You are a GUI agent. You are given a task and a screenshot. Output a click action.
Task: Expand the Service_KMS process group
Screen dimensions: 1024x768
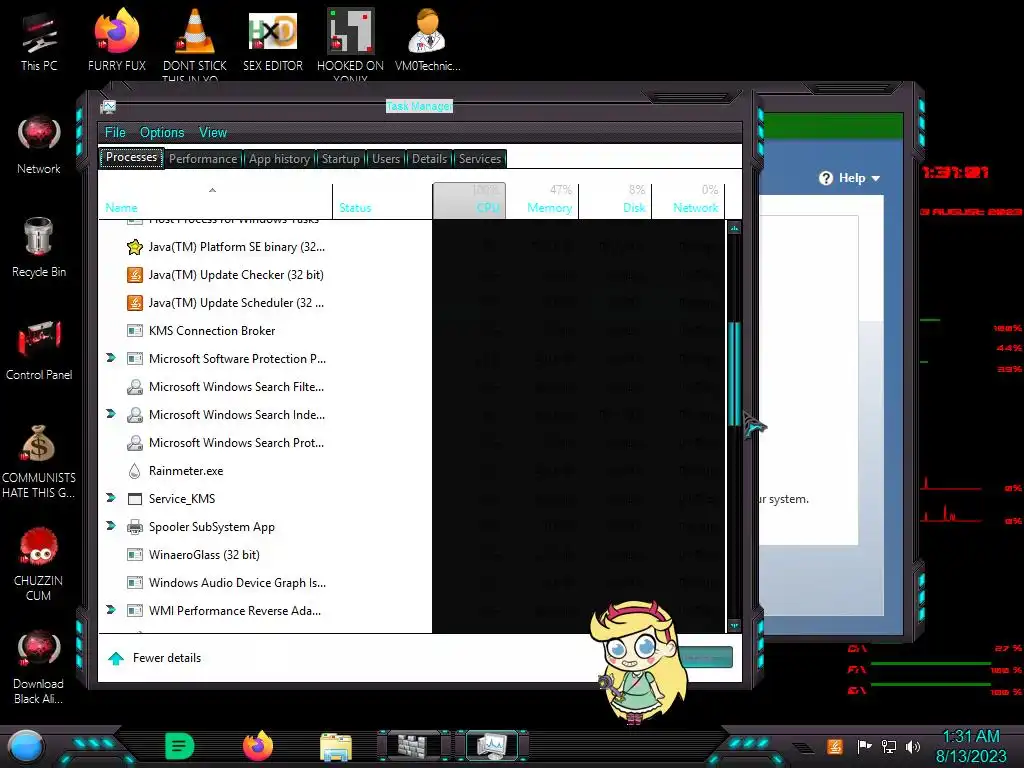(111, 498)
